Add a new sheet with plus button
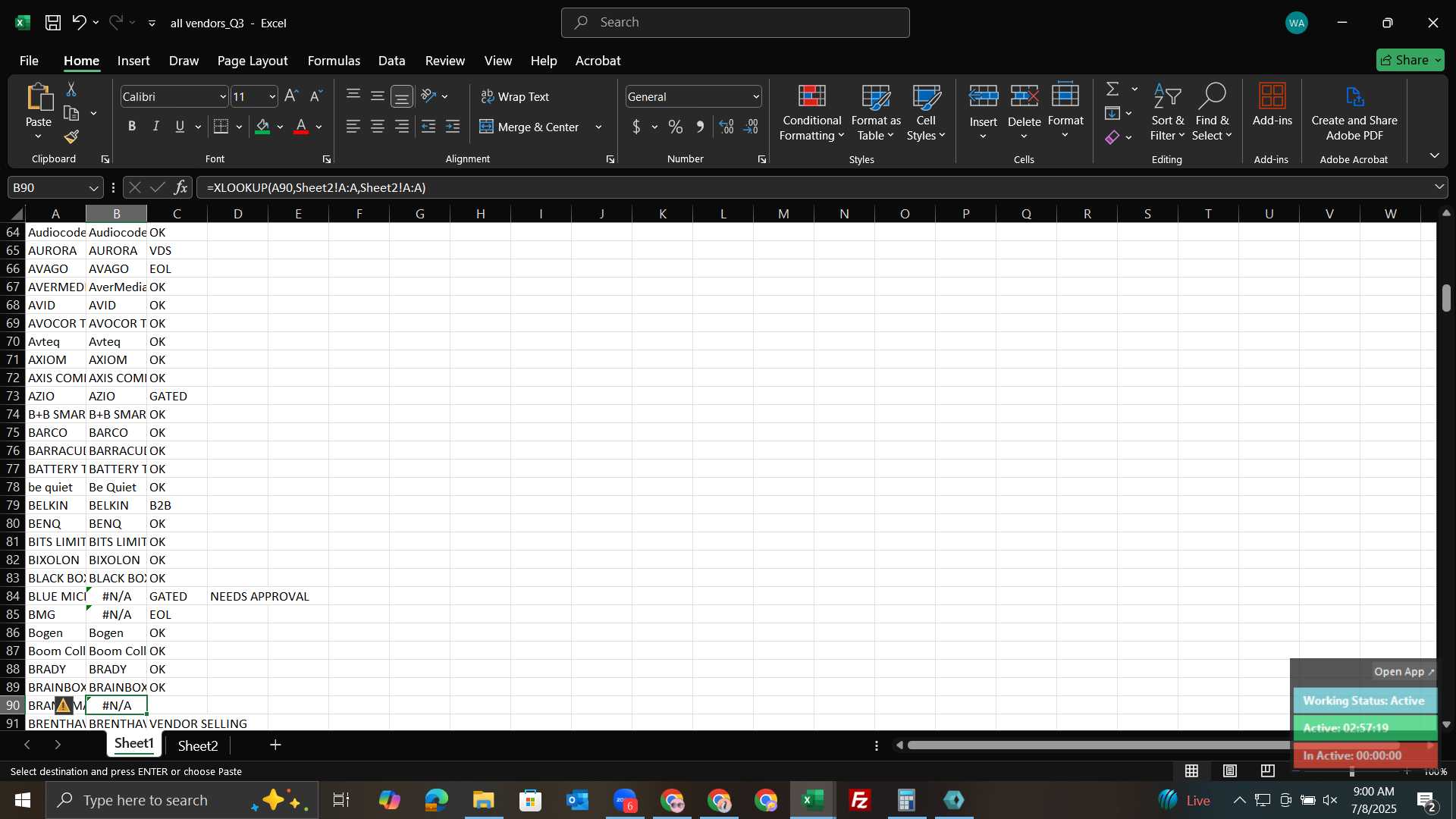 click(x=276, y=745)
